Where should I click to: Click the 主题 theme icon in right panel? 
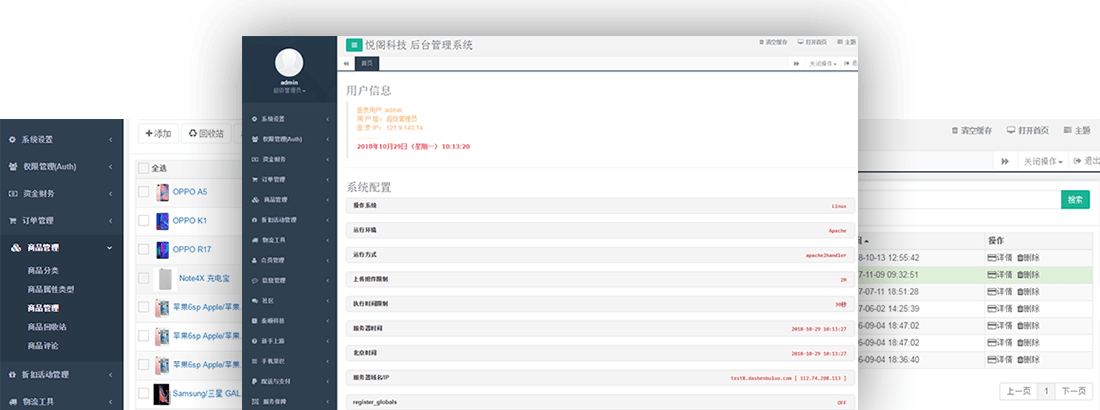[1068, 131]
